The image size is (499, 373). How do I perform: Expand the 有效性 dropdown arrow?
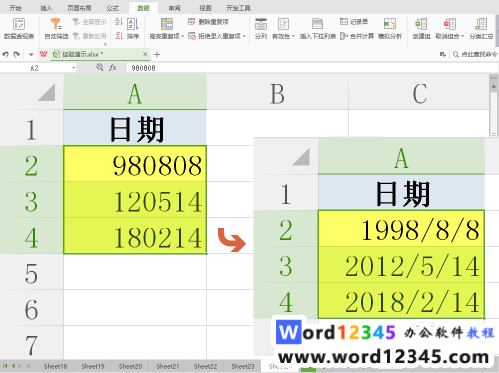[x=293, y=36]
